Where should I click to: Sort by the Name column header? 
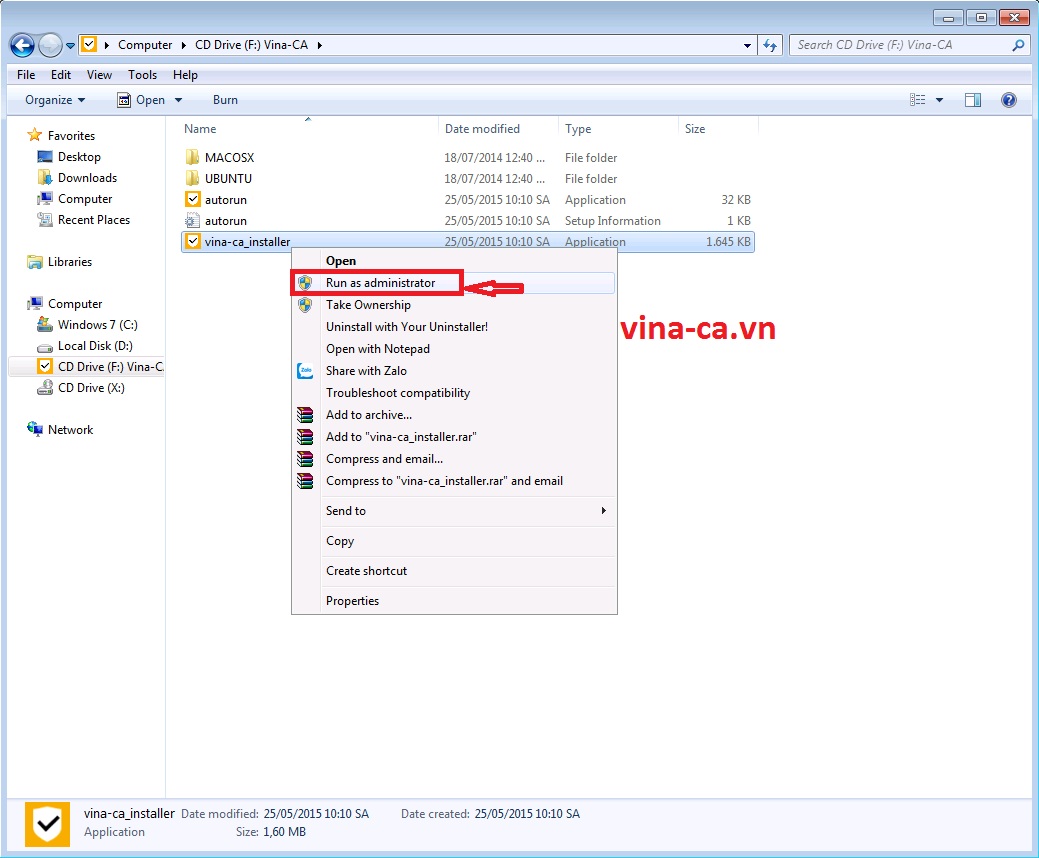pyautogui.click(x=200, y=129)
